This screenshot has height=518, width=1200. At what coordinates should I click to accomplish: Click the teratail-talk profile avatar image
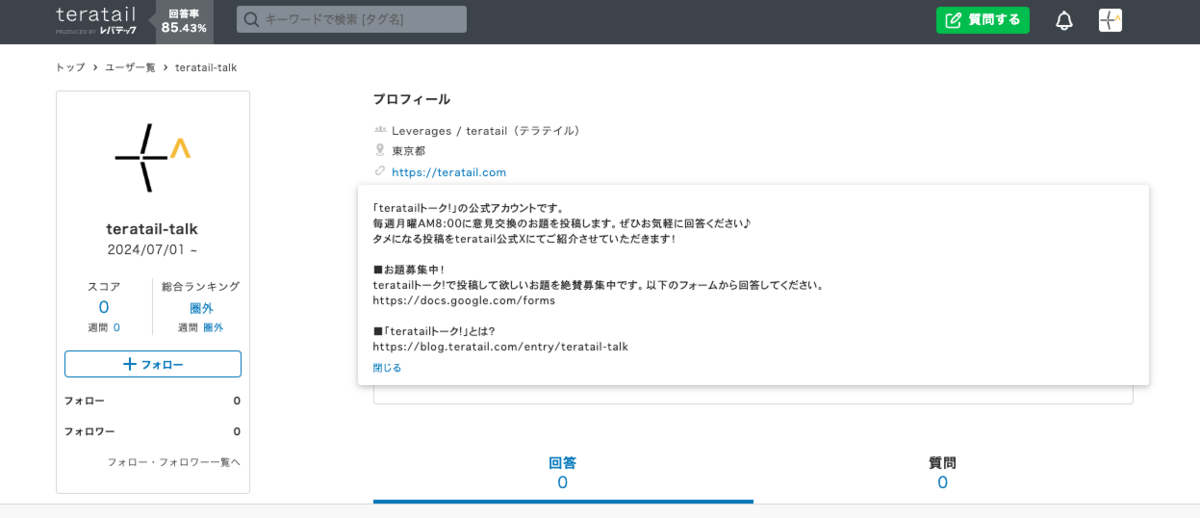click(x=152, y=157)
